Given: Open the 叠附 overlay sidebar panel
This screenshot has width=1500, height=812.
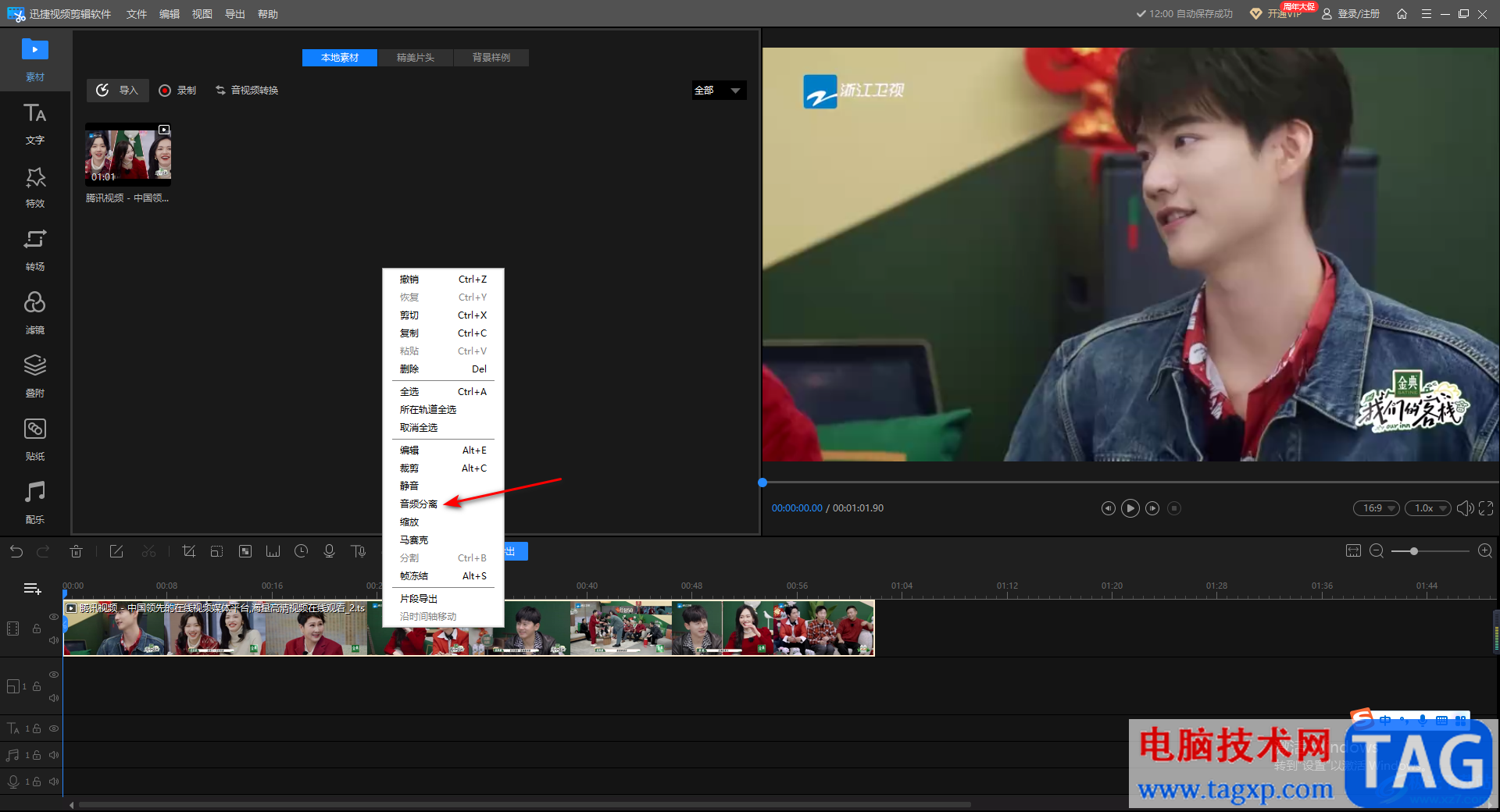Looking at the screenshot, I should tap(35, 376).
